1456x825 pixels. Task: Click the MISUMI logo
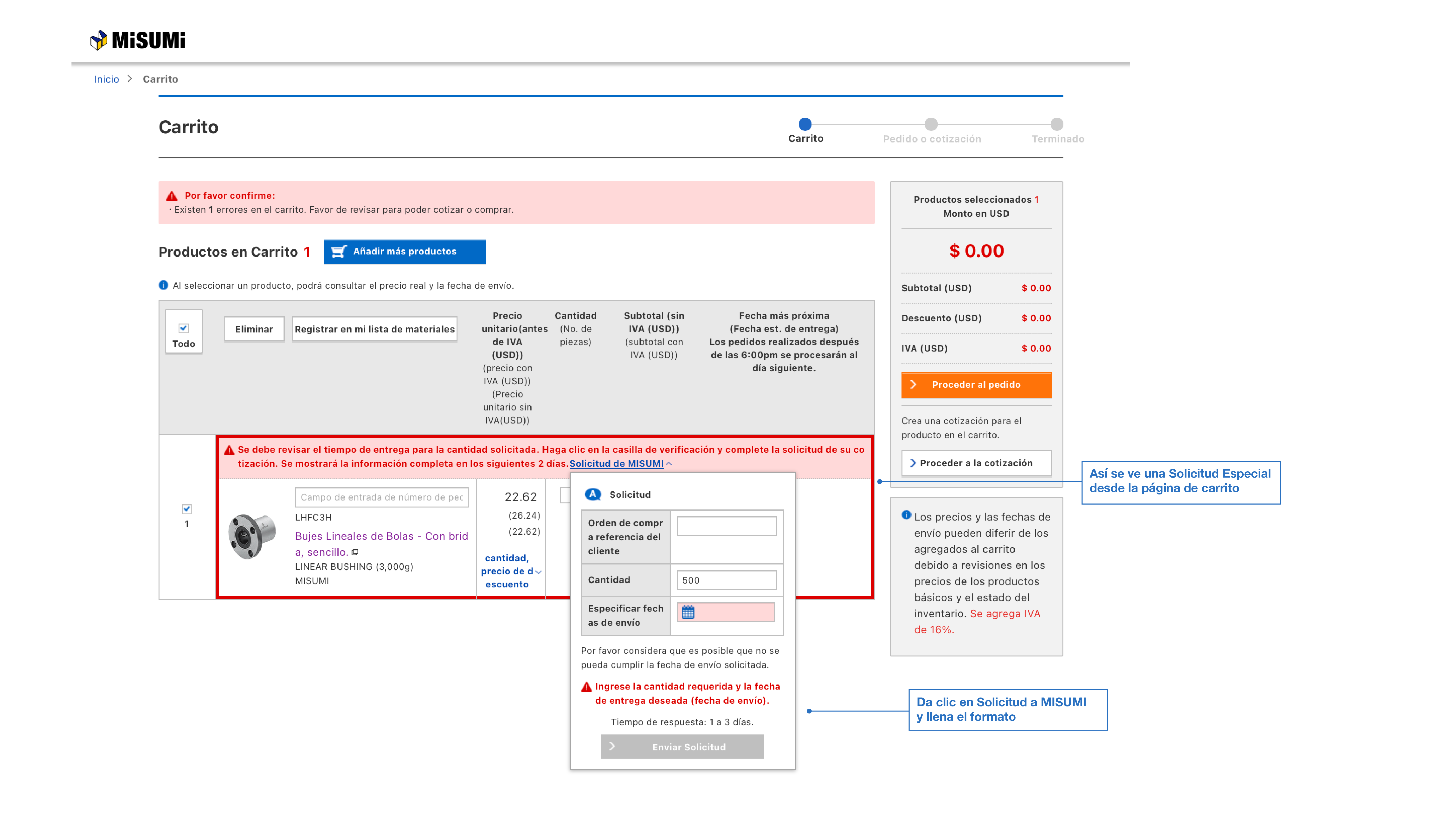click(x=138, y=40)
